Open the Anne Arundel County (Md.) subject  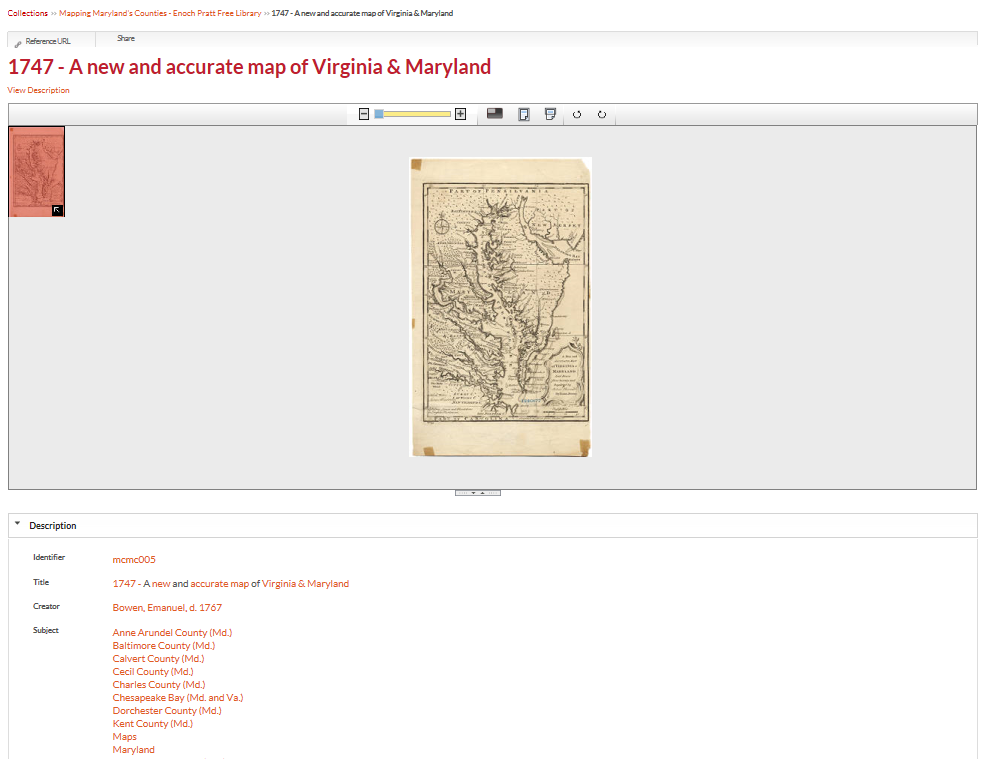pyautogui.click(x=172, y=632)
